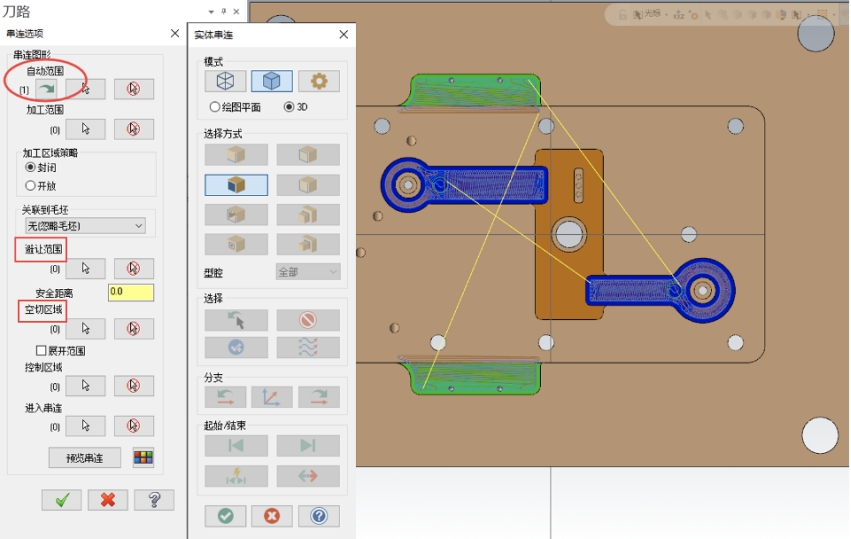Click the red unselect button in the 自动范围 row
The height and width of the screenshot is (539, 851).
pyautogui.click(x=134, y=89)
